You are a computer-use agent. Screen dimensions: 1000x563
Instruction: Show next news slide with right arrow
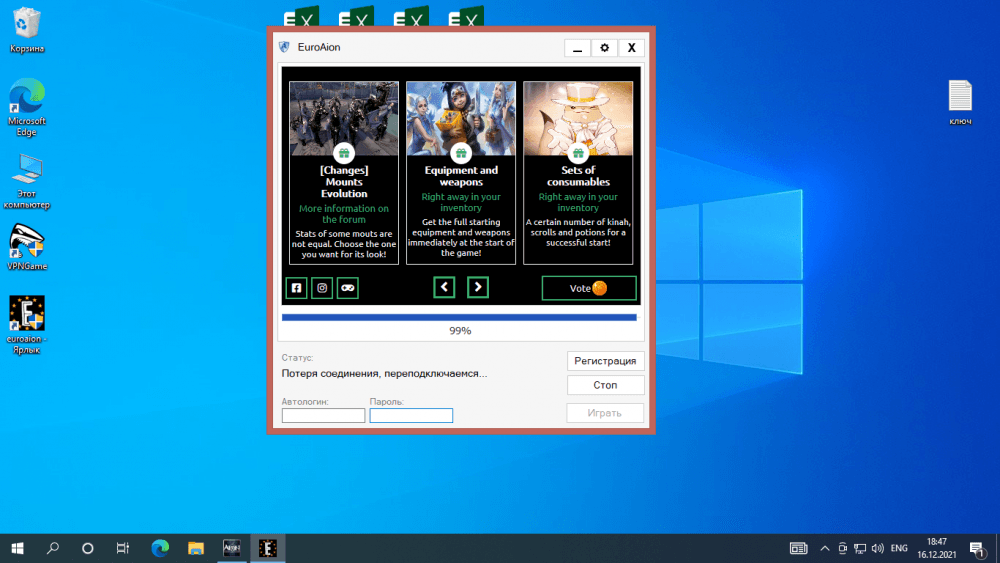[x=478, y=288]
